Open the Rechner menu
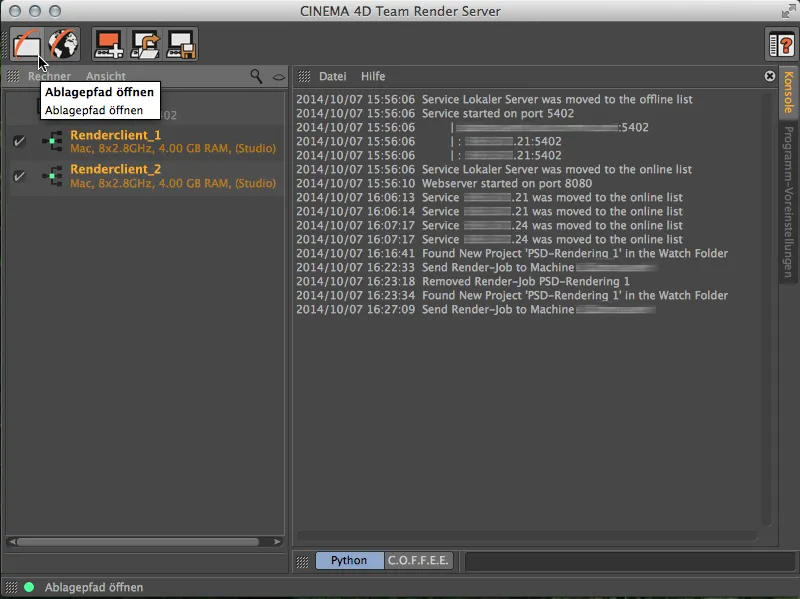Screen dimensions: 800x599 [49, 76]
